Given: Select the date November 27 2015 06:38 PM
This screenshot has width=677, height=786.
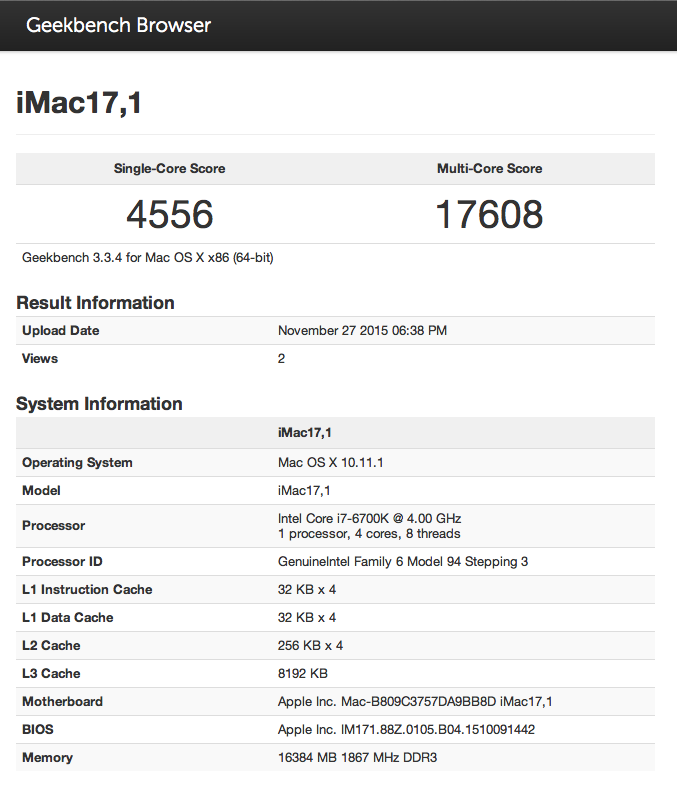Looking at the screenshot, I should [362, 330].
